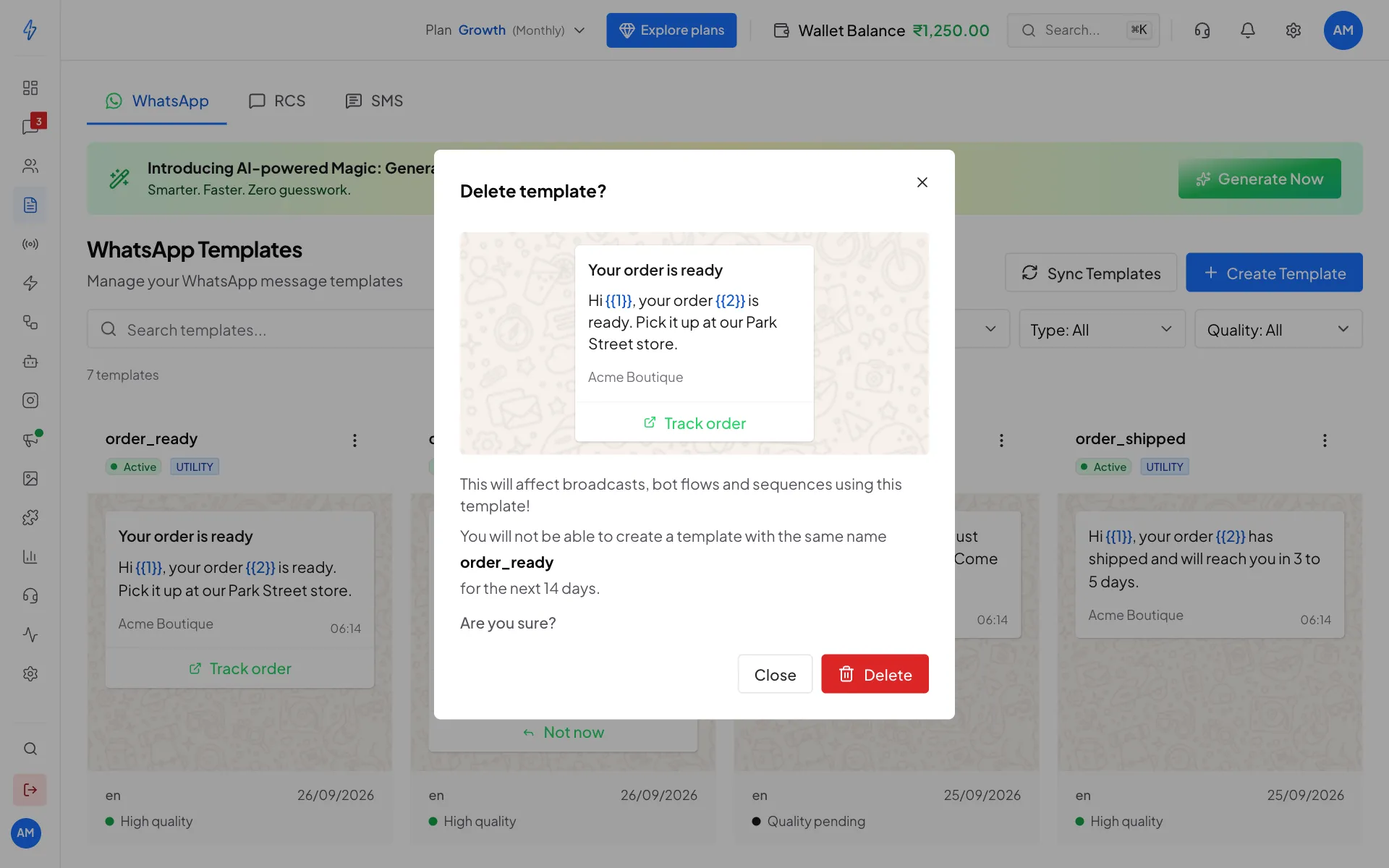Open the Type: All filter dropdown
This screenshot has width=1389, height=868.
click(1102, 329)
